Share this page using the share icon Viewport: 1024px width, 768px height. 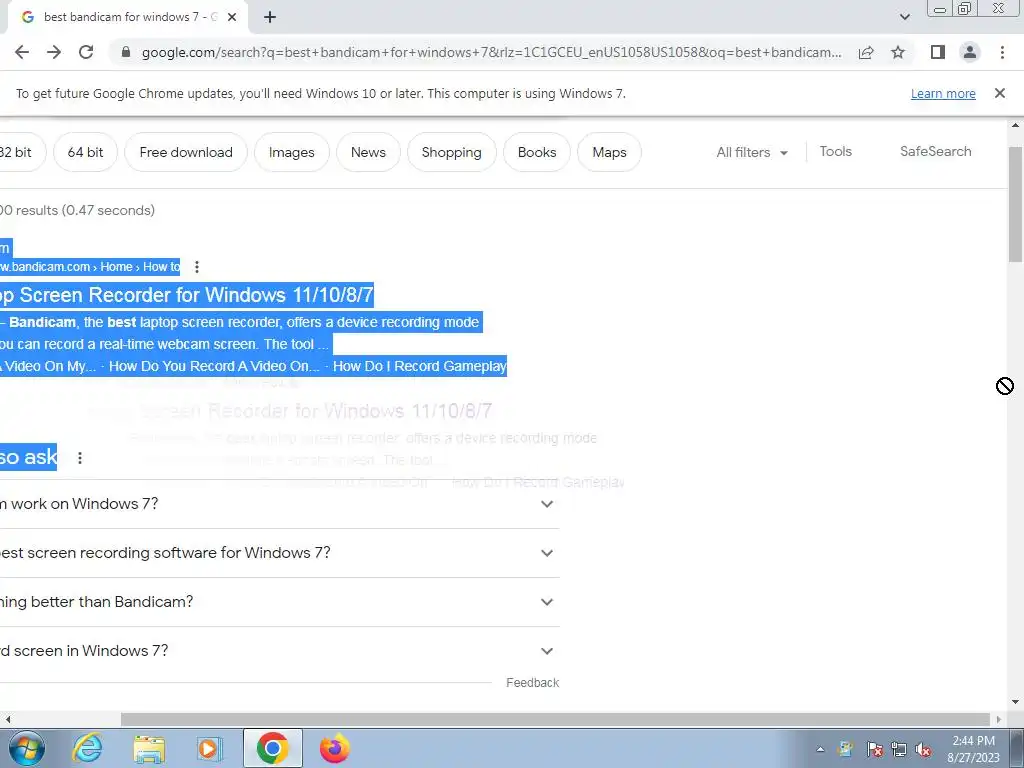pyautogui.click(x=866, y=52)
